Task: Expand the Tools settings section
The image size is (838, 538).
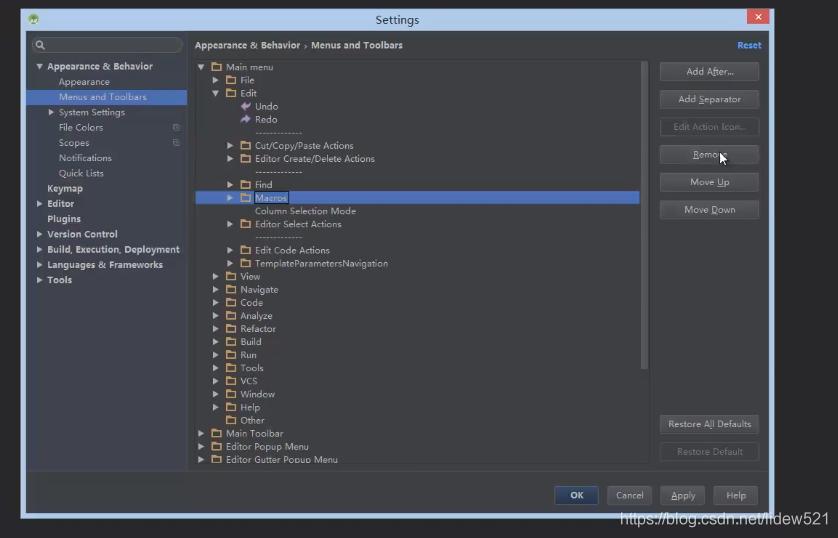Action: [39, 280]
